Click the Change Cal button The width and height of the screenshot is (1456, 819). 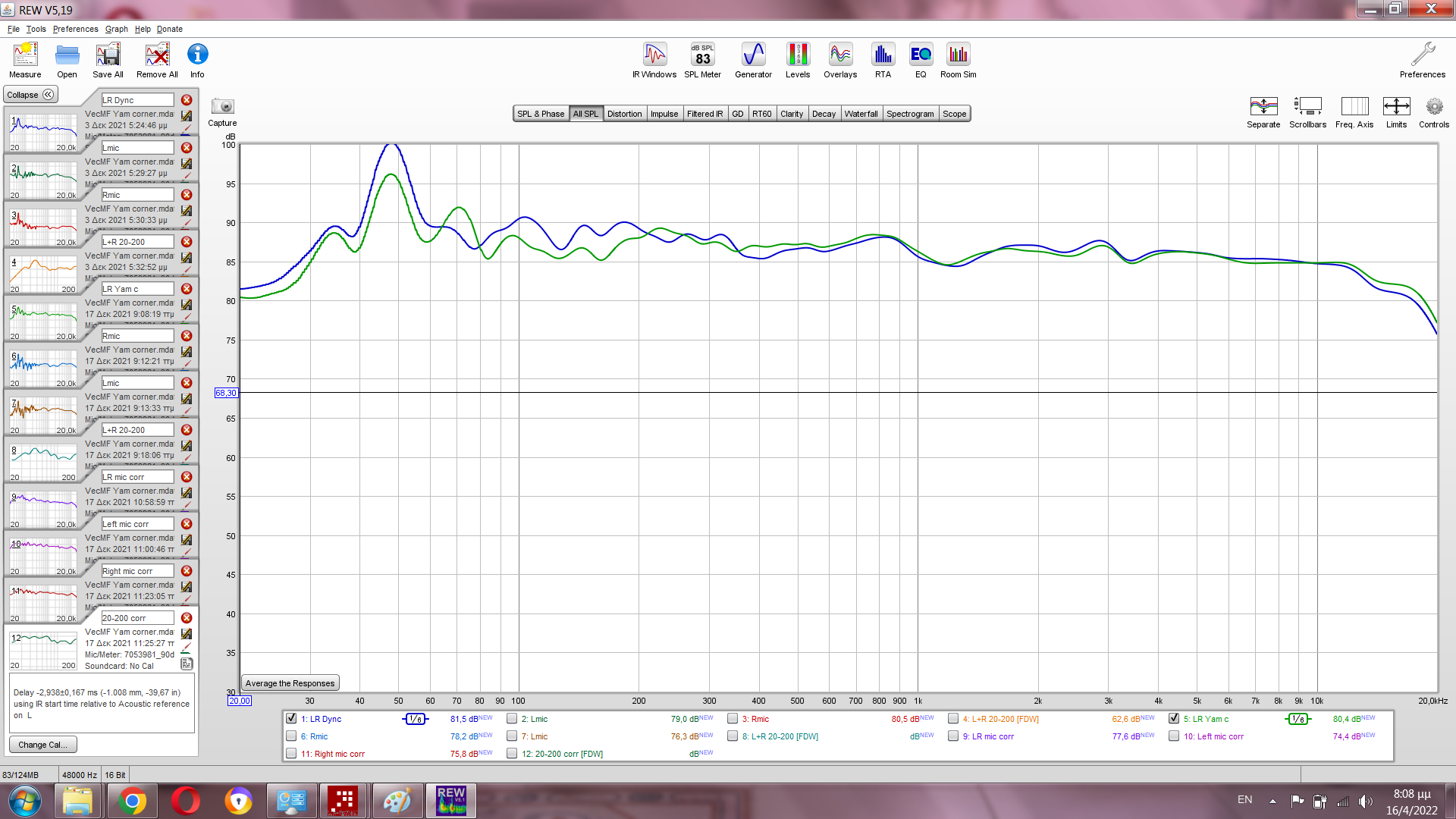tap(42, 745)
